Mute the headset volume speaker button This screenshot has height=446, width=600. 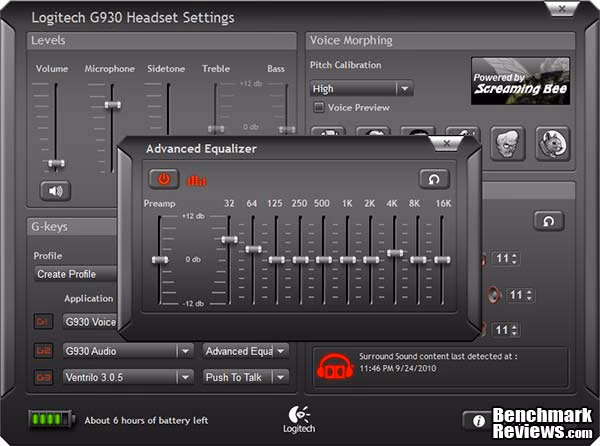pyautogui.click(x=55, y=190)
